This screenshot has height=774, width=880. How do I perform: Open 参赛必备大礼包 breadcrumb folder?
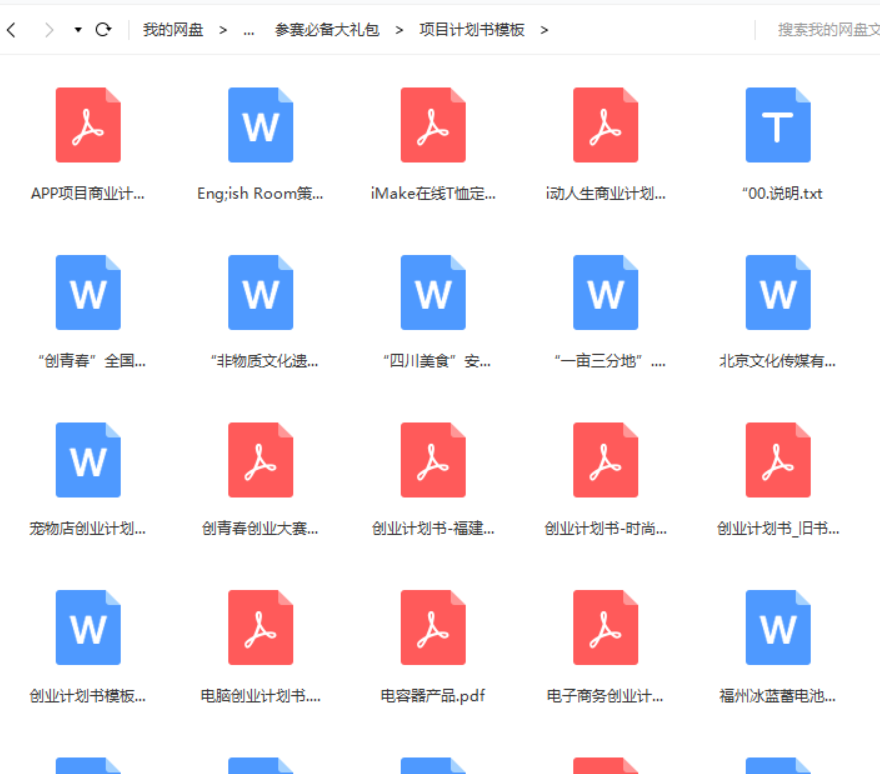tap(327, 30)
